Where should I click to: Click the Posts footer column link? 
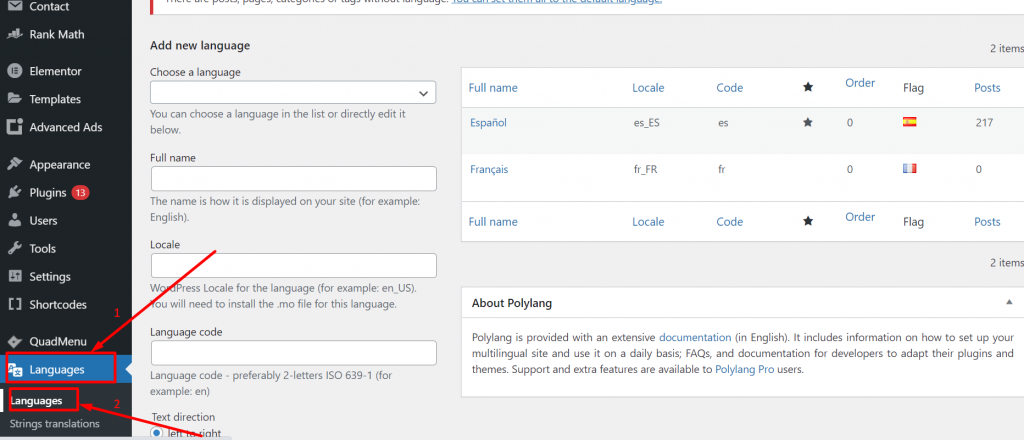coord(987,221)
